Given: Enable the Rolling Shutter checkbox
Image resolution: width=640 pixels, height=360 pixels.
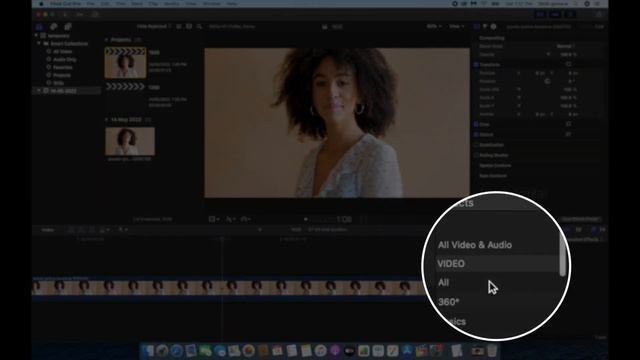Looking at the screenshot, I should (x=476, y=155).
